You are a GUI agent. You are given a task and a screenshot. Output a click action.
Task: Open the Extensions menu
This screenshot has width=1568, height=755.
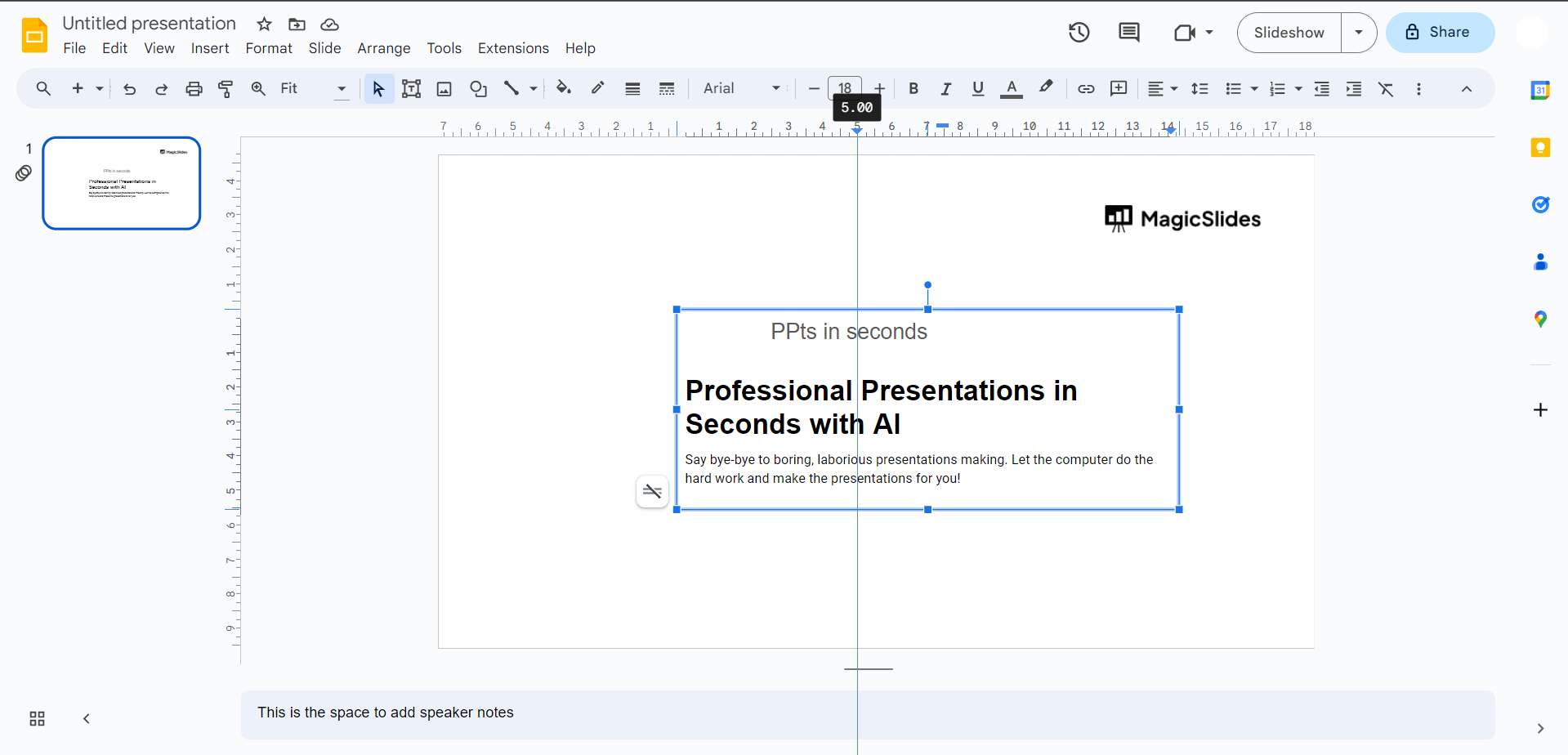(x=512, y=48)
